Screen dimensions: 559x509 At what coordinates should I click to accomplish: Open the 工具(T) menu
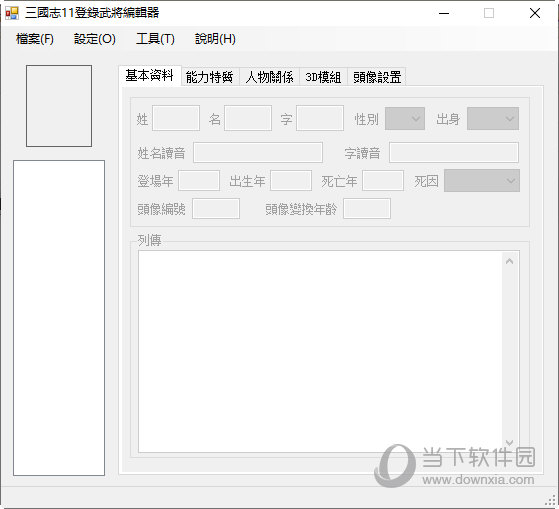(x=155, y=39)
